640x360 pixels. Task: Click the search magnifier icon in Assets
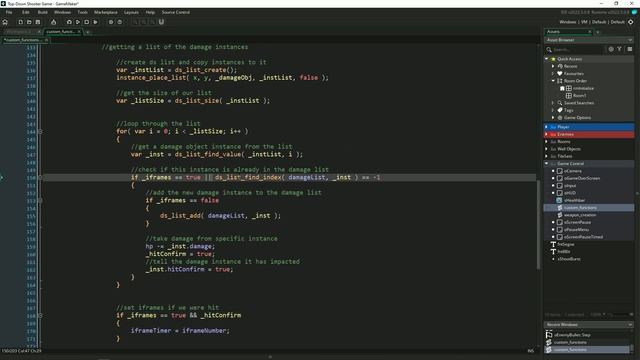[549, 49]
